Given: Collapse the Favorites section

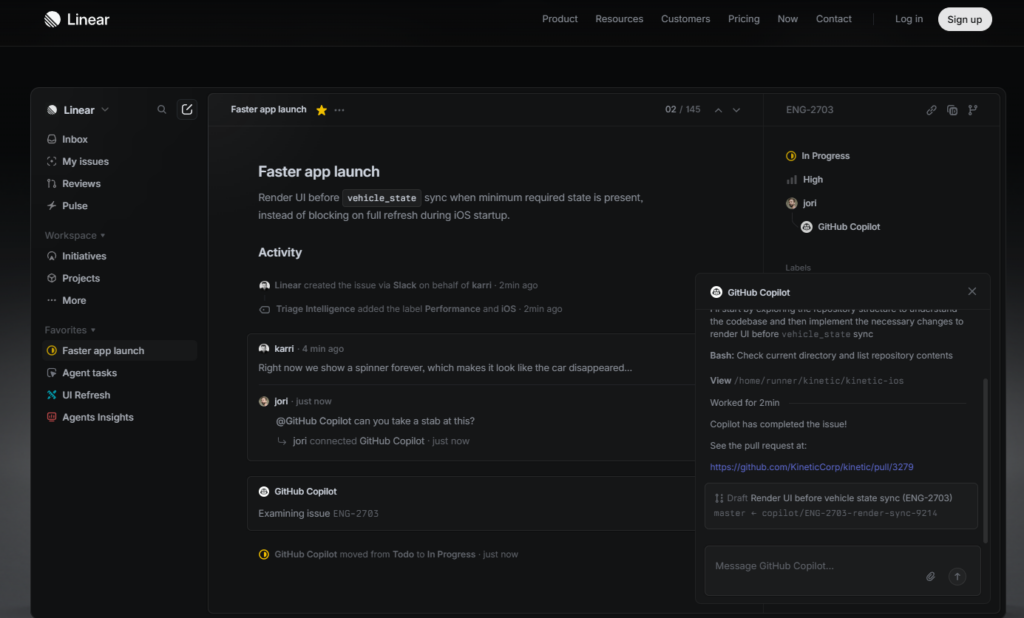Looking at the screenshot, I should click(x=70, y=330).
